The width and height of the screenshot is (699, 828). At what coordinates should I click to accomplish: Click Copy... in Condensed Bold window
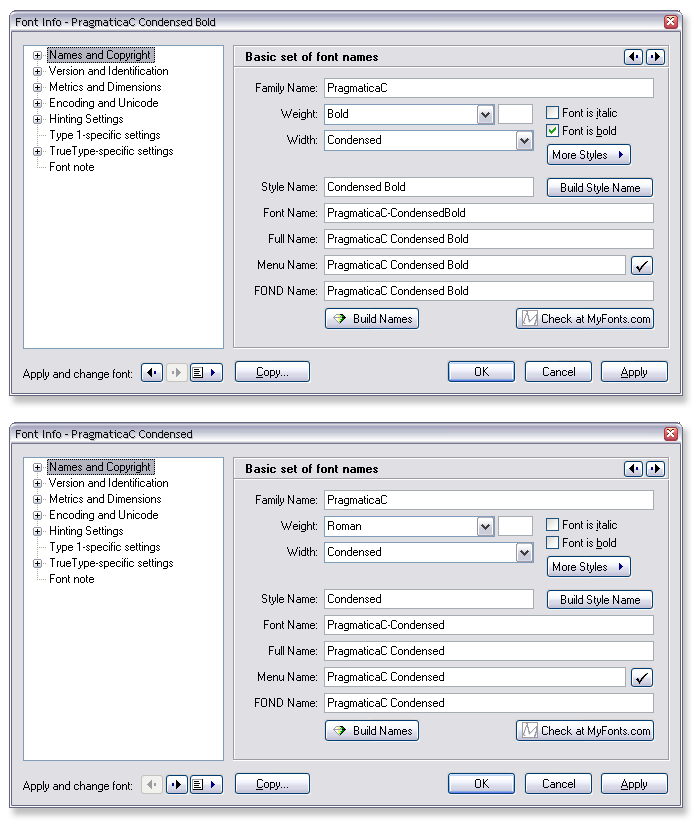pos(272,372)
